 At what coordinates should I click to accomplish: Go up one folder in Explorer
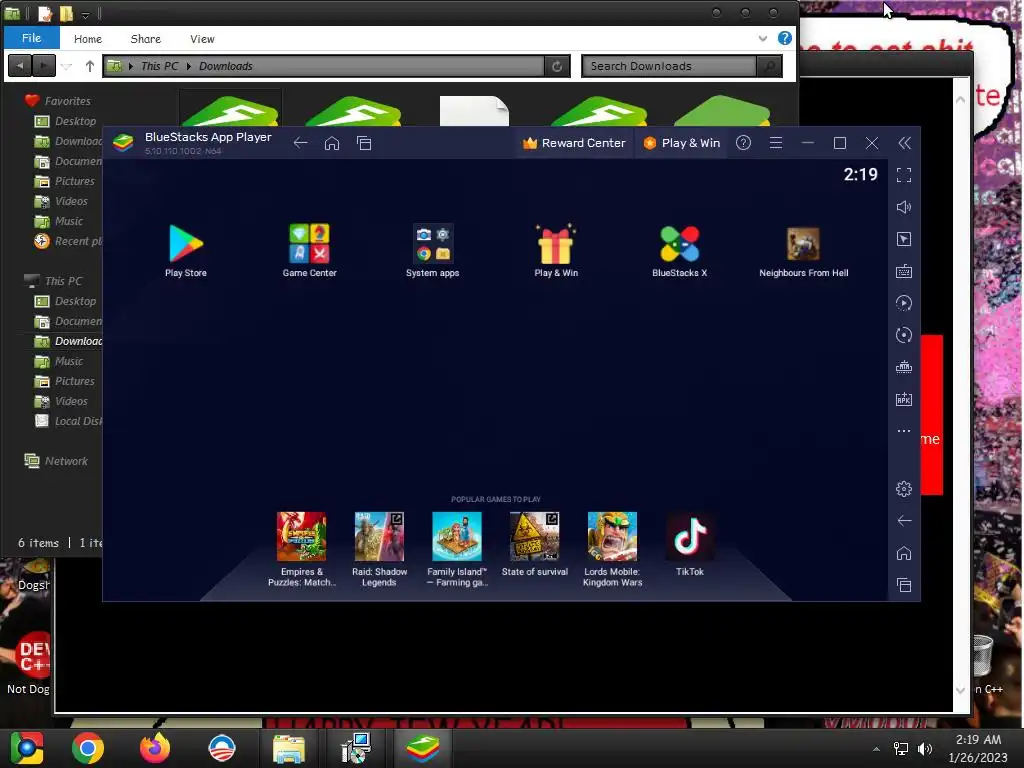pyautogui.click(x=89, y=66)
